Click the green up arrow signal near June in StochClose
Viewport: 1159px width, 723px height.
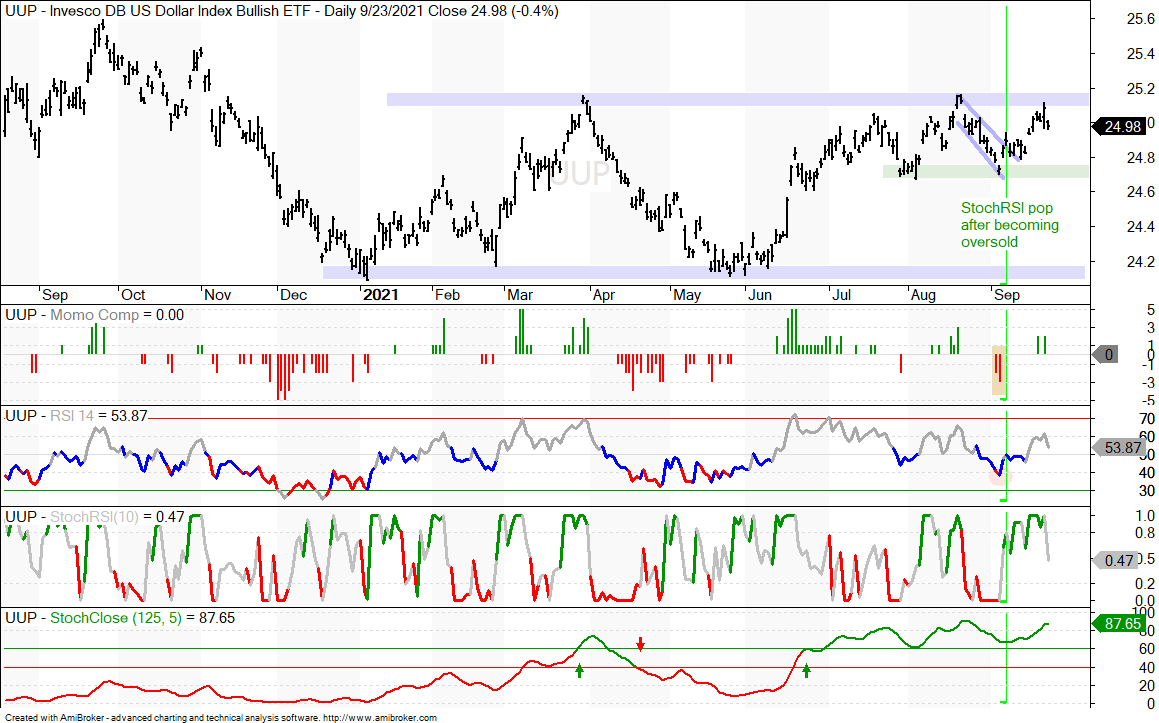(806, 671)
